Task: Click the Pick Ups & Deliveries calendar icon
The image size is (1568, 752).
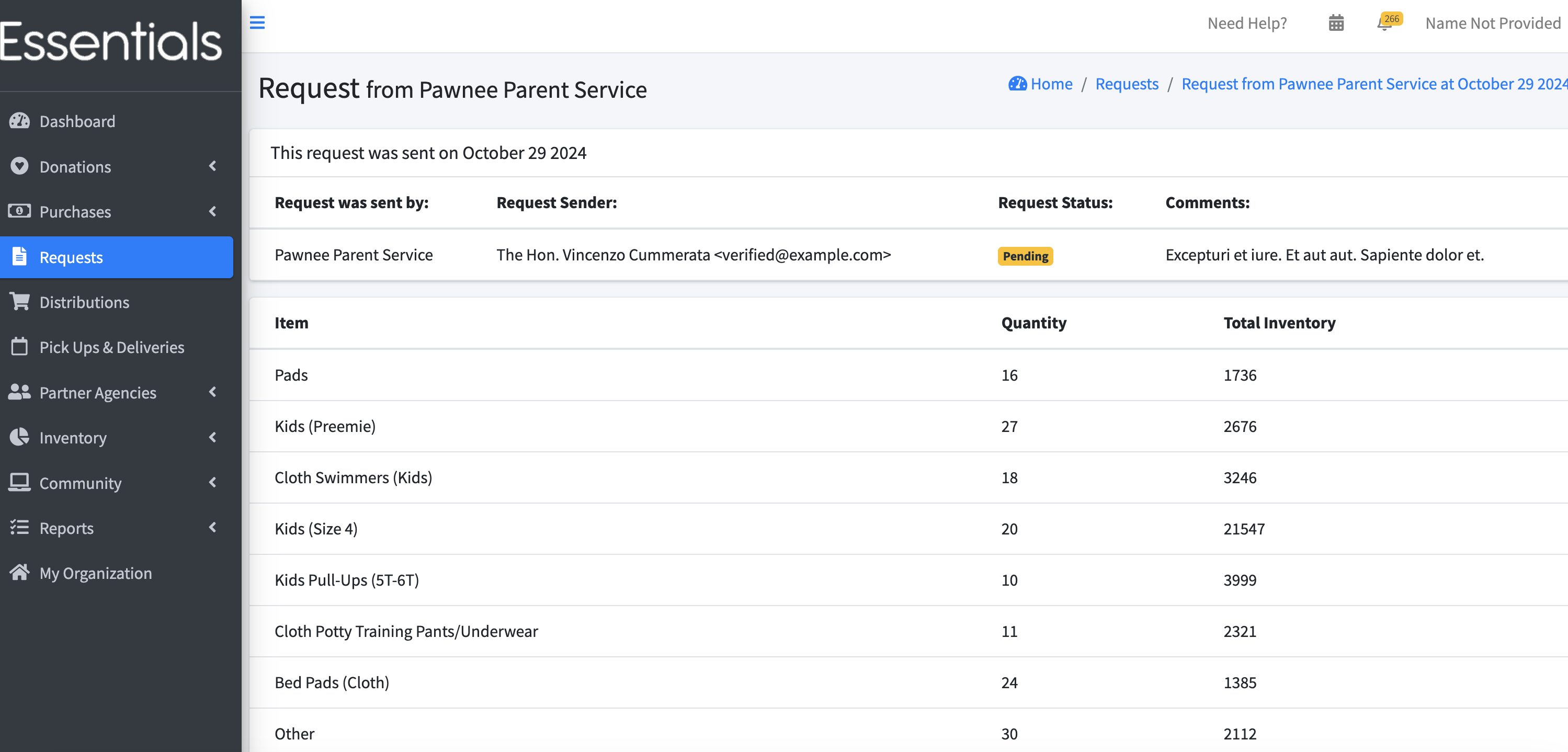Action: tap(19, 347)
